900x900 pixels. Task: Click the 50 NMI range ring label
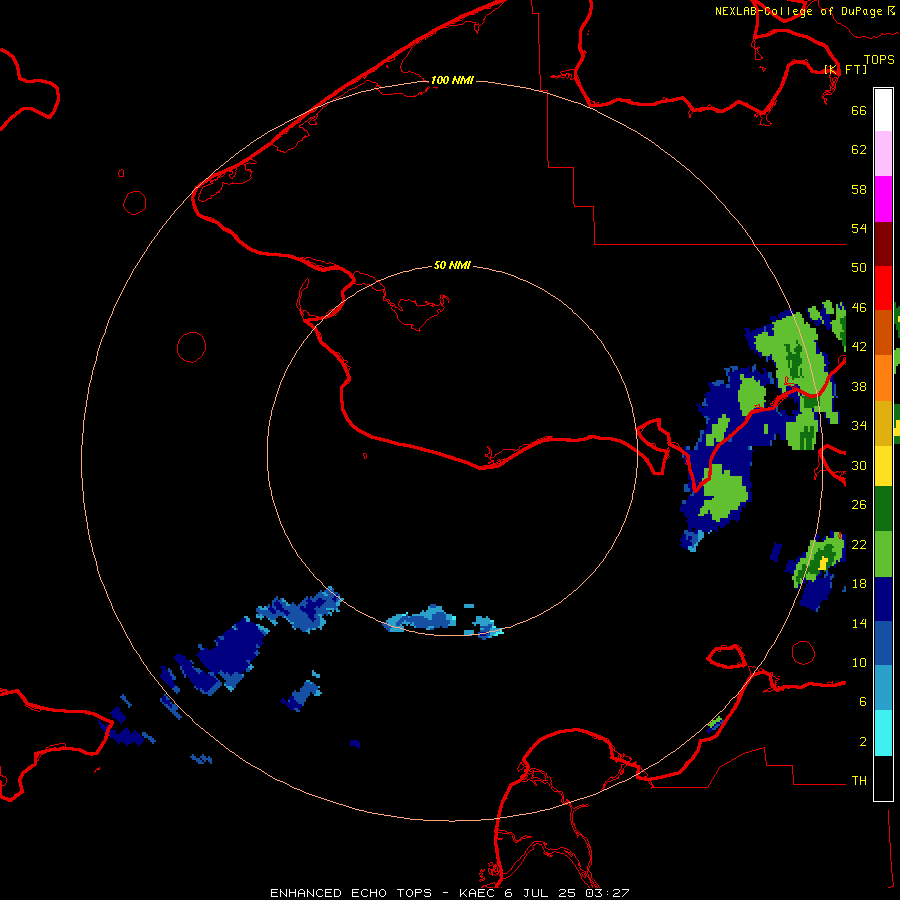(x=452, y=265)
